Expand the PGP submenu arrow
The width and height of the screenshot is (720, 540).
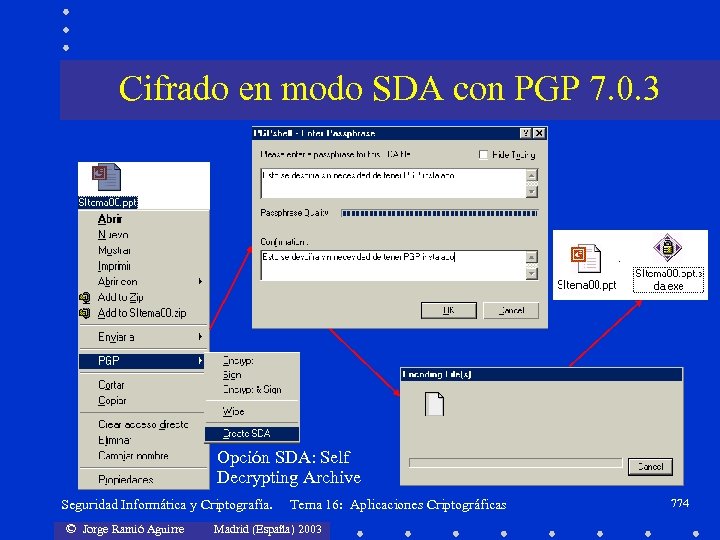click(200, 360)
